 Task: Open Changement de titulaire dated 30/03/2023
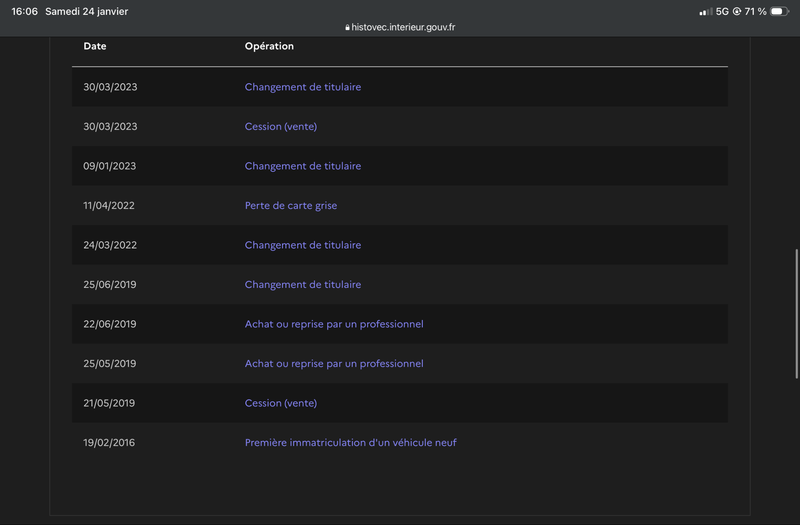[x=303, y=87]
